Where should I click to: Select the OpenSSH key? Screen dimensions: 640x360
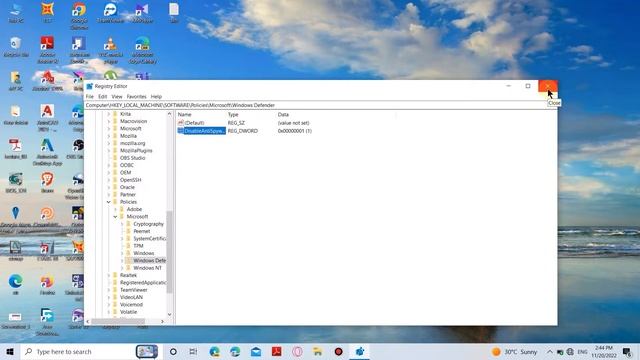[x=131, y=180]
